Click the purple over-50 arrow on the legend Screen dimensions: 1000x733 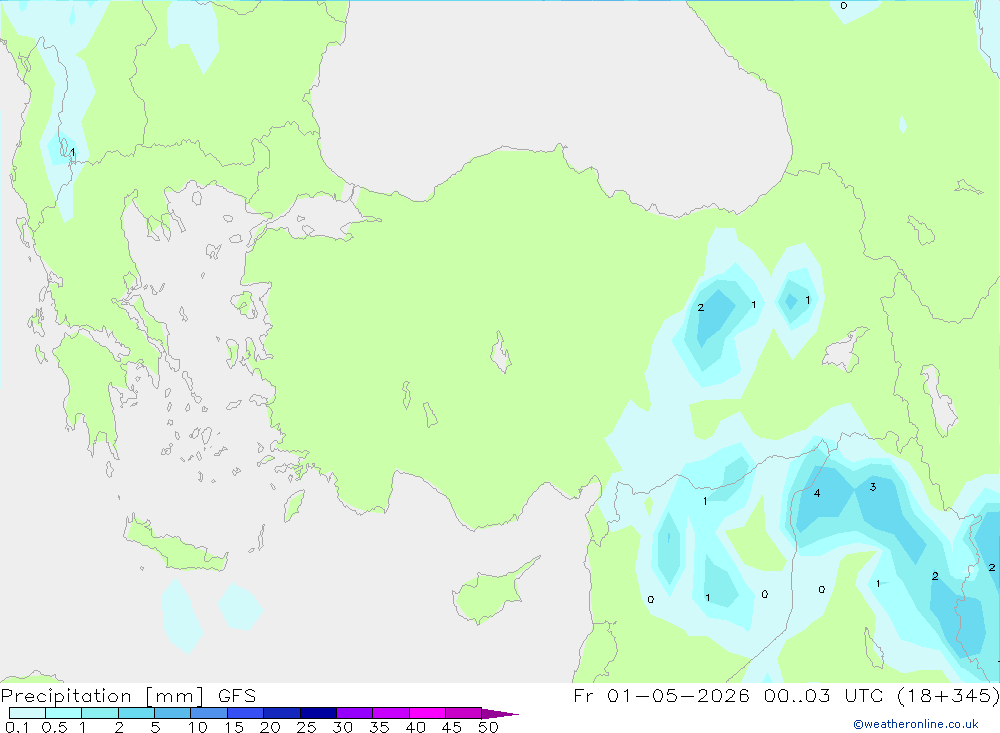pos(500,714)
